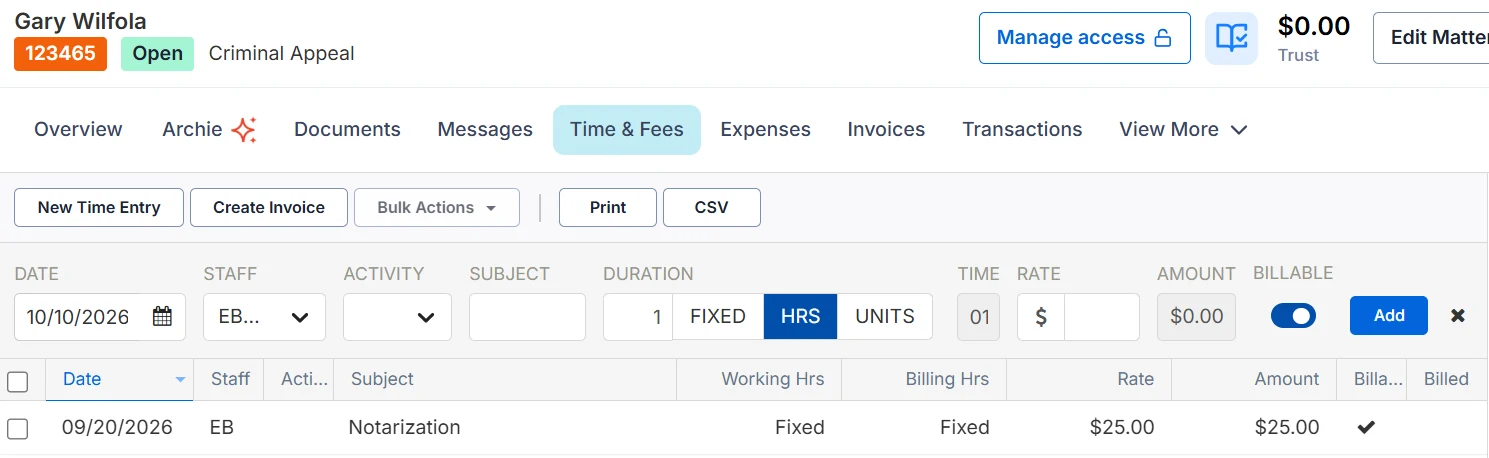Click the 09/20/2026 date cell

tap(117, 427)
